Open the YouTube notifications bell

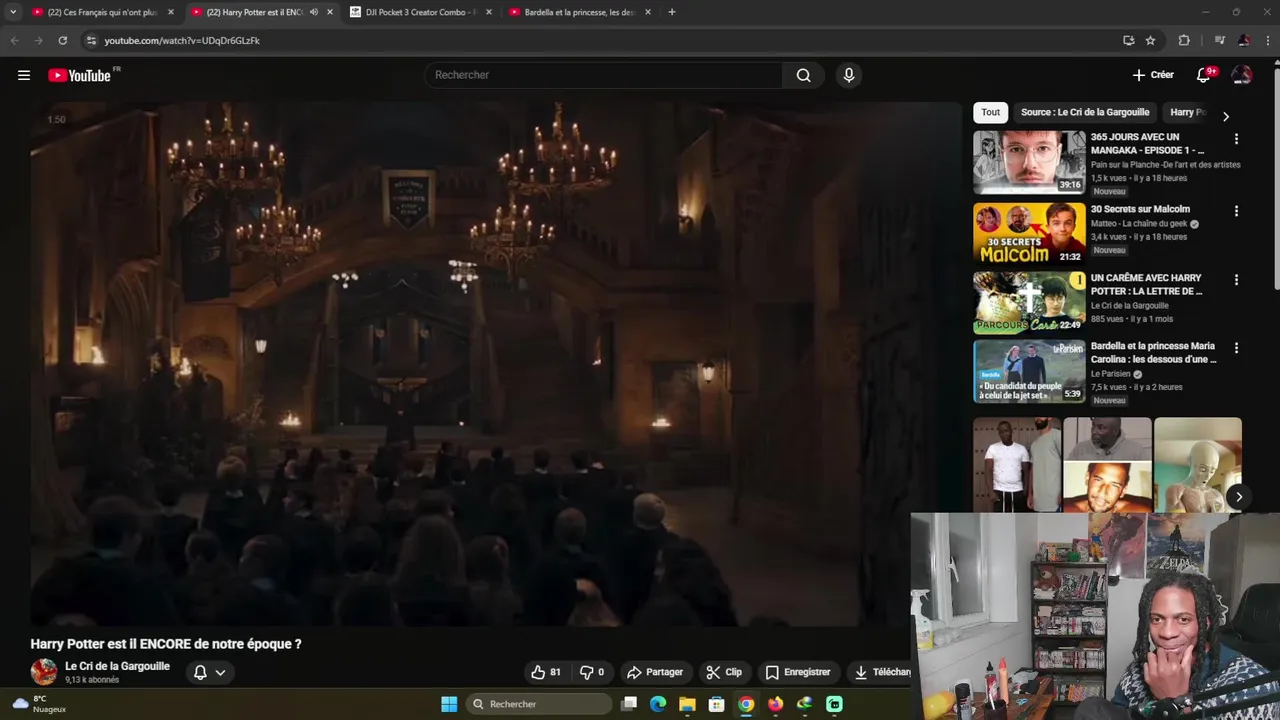click(x=1204, y=75)
